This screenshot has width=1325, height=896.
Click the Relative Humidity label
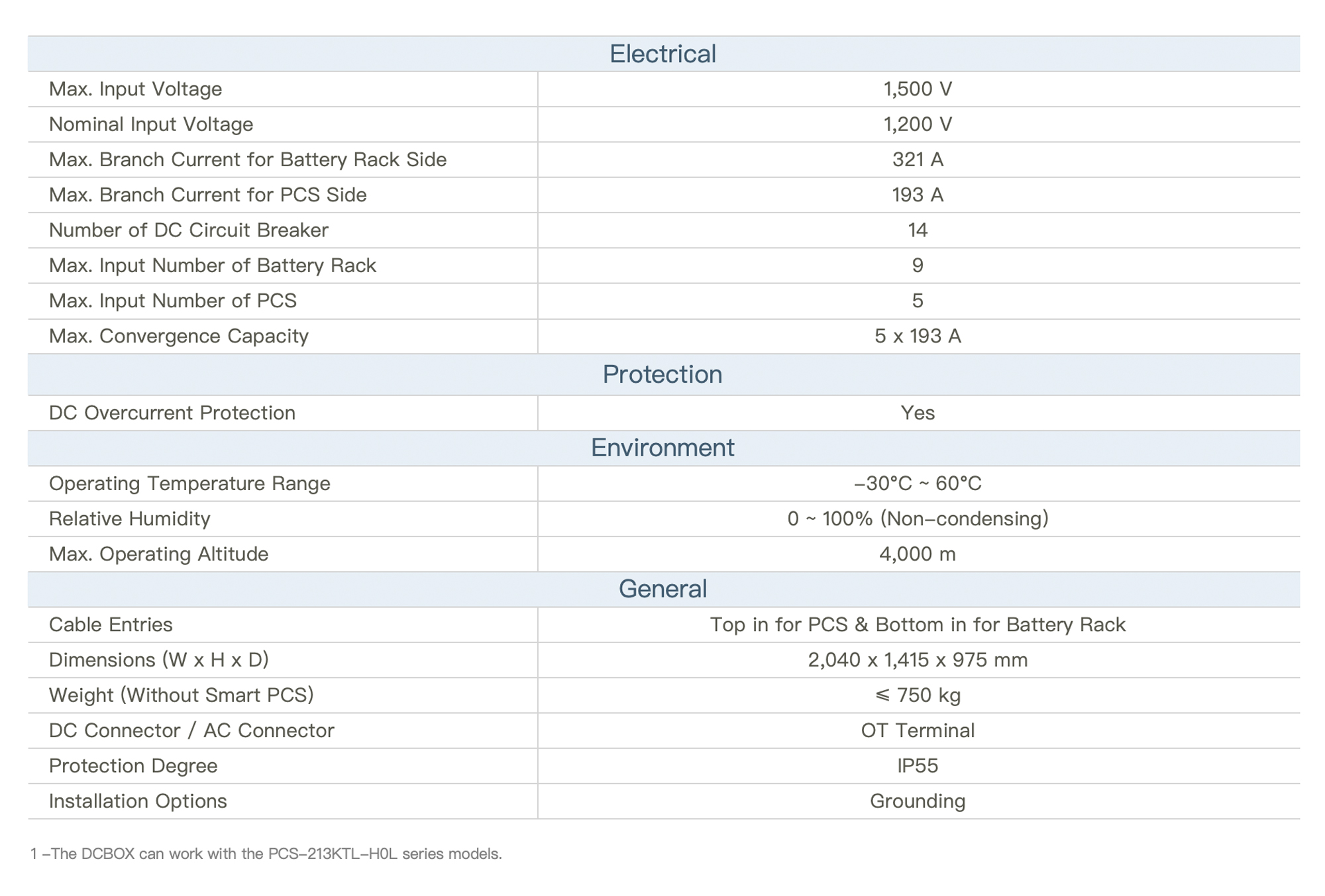[x=130, y=519]
